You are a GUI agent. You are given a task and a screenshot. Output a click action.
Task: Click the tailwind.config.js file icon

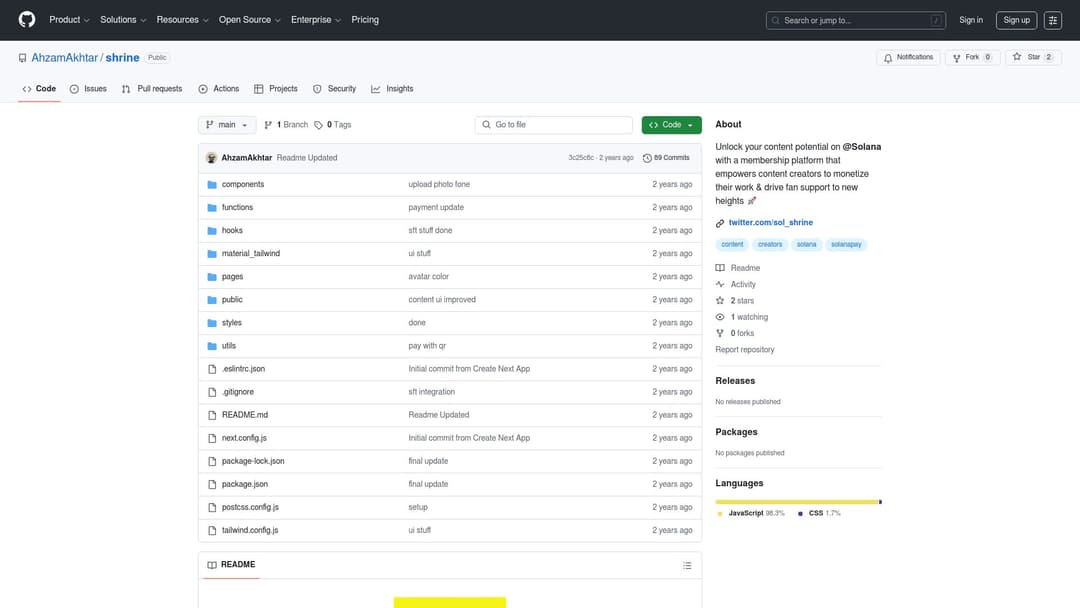click(212, 530)
